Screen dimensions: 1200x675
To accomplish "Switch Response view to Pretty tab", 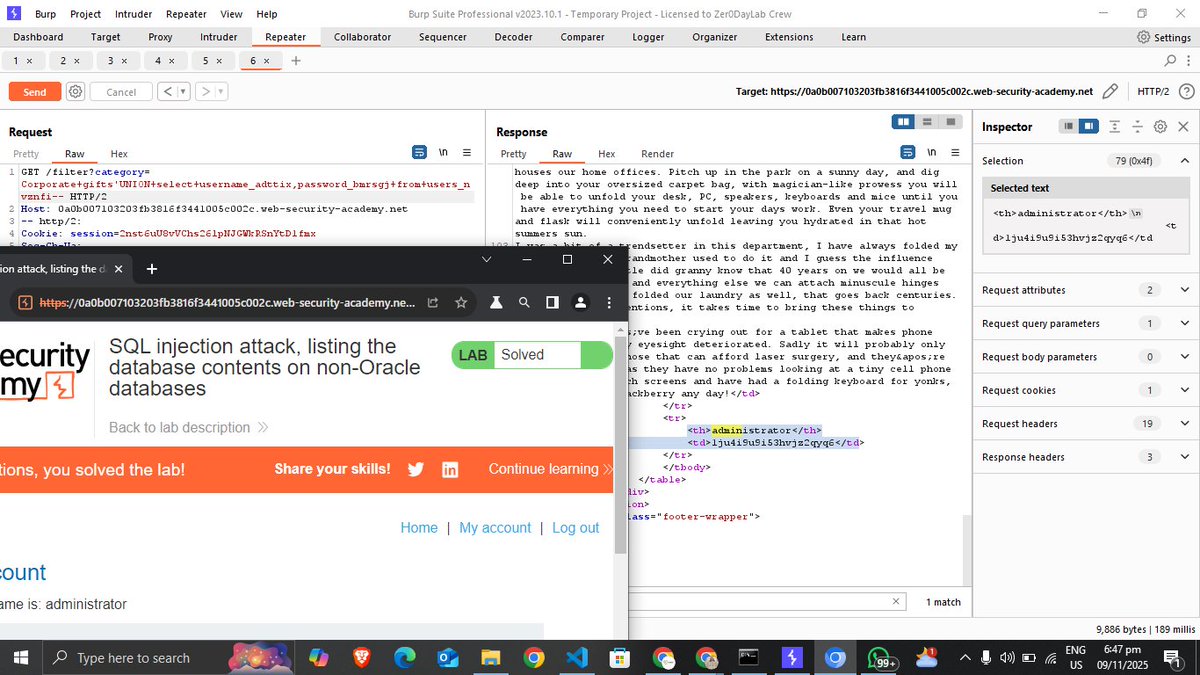I will [513, 154].
